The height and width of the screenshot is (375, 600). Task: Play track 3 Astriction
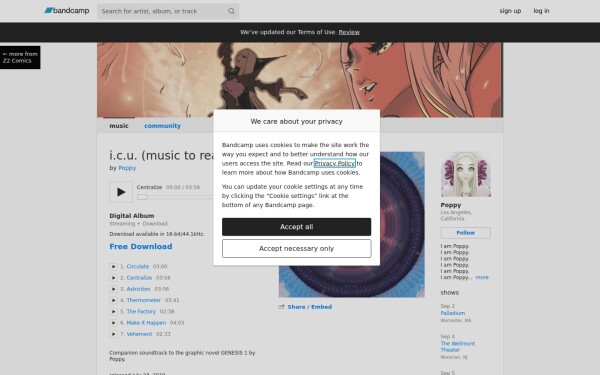tap(114, 289)
